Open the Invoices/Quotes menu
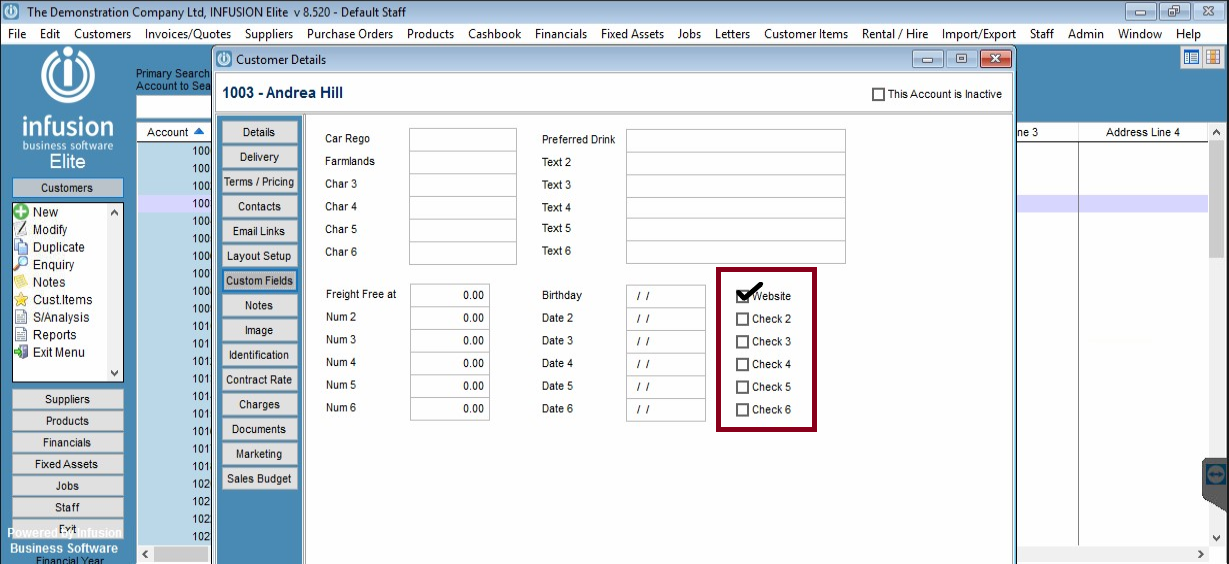This screenshot has height=564, width=1229. 187,34
